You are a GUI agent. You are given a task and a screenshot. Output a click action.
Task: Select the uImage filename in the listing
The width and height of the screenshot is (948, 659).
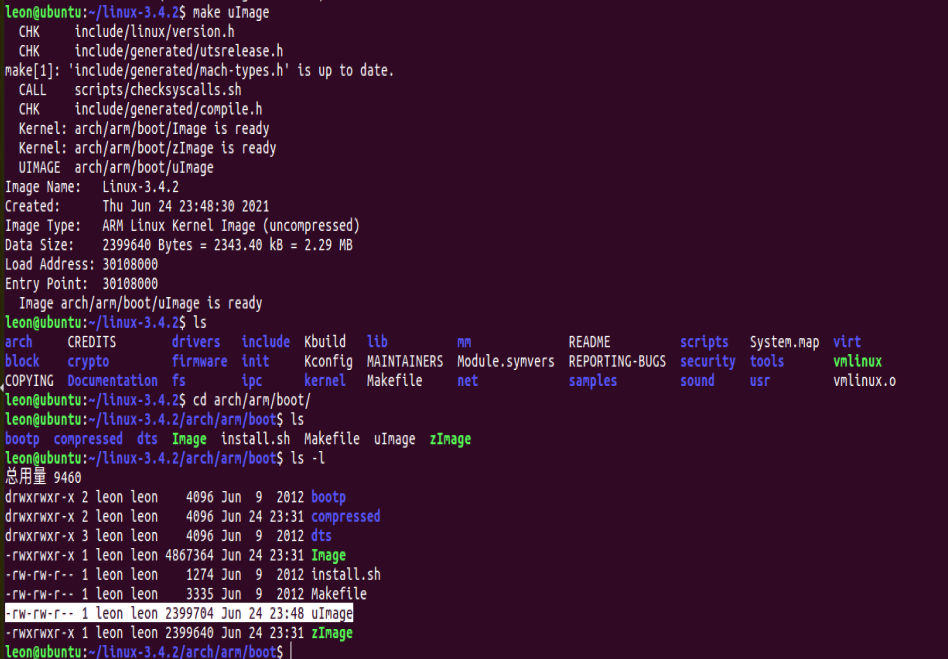click(395, 438)
